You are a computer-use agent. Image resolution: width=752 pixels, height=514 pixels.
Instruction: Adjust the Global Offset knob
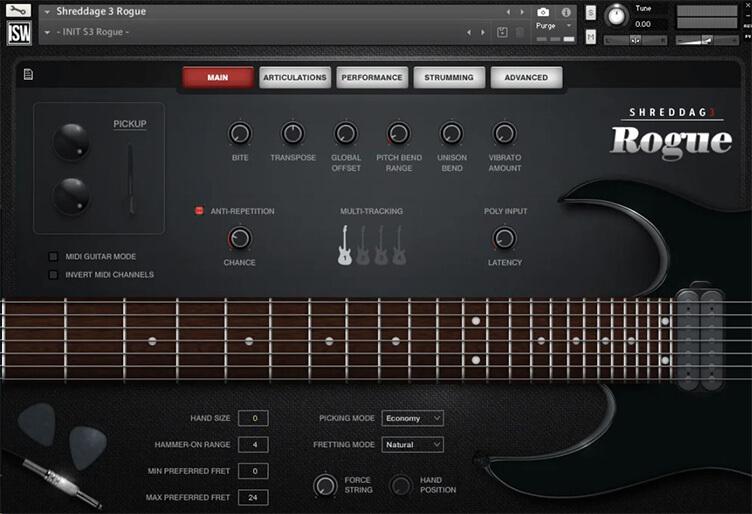[345, 133]
